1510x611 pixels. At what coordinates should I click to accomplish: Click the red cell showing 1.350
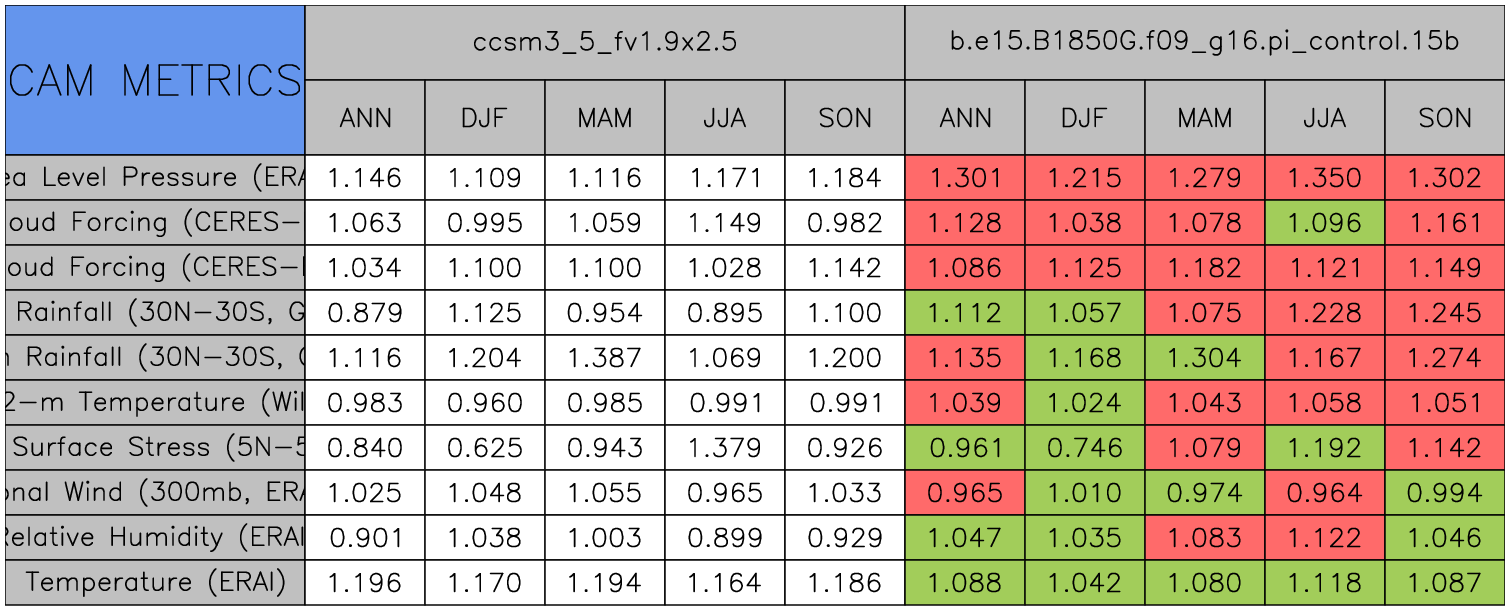1324,178
